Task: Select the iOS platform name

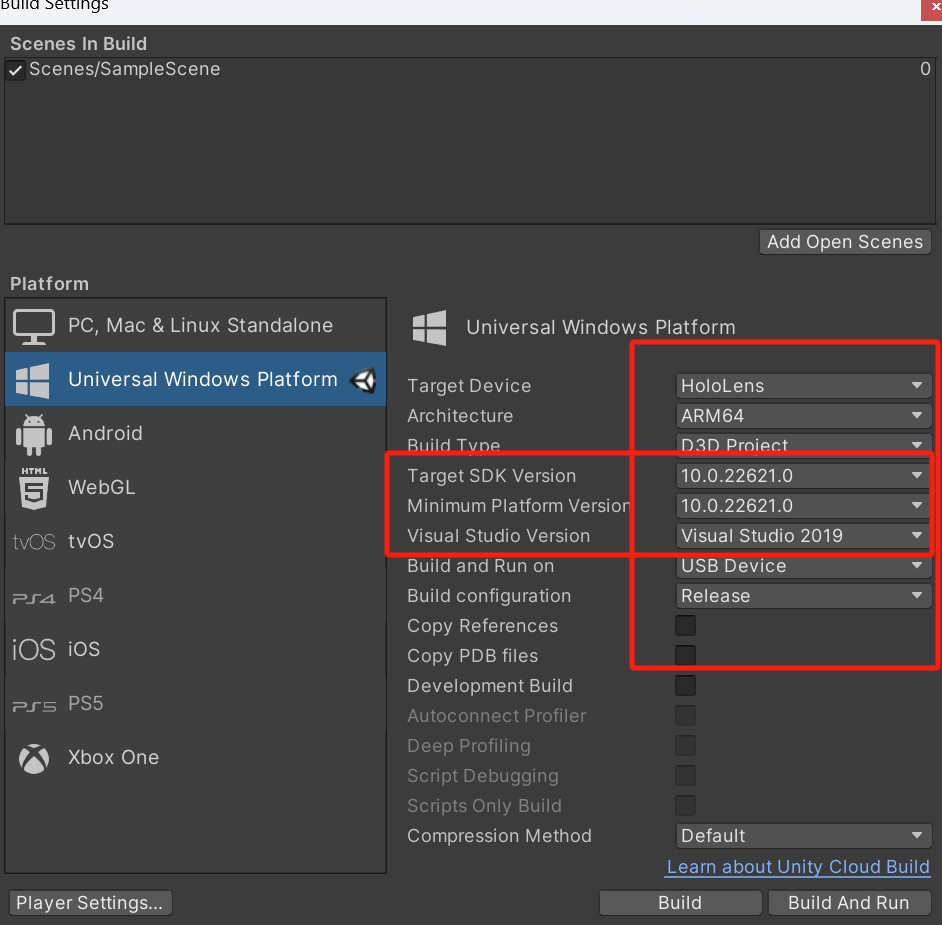Action: pos(84,649)
